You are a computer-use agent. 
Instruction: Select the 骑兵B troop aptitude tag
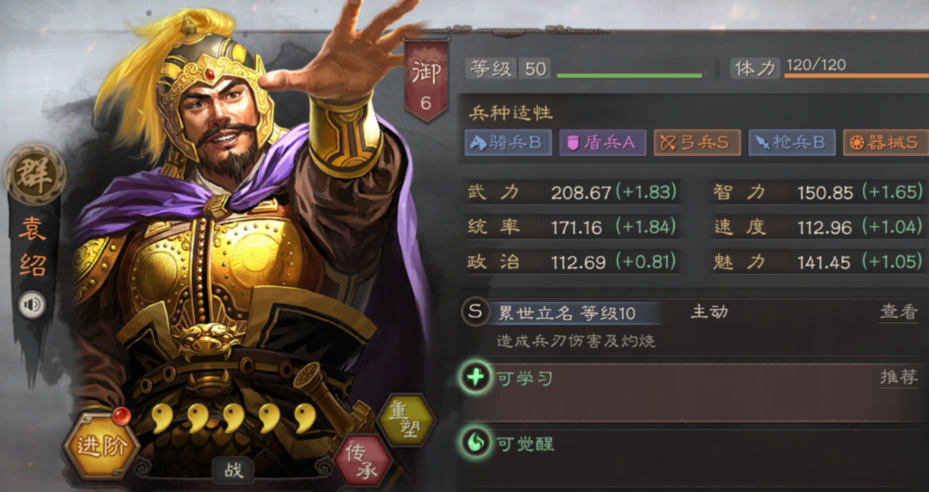pos(508,143)
